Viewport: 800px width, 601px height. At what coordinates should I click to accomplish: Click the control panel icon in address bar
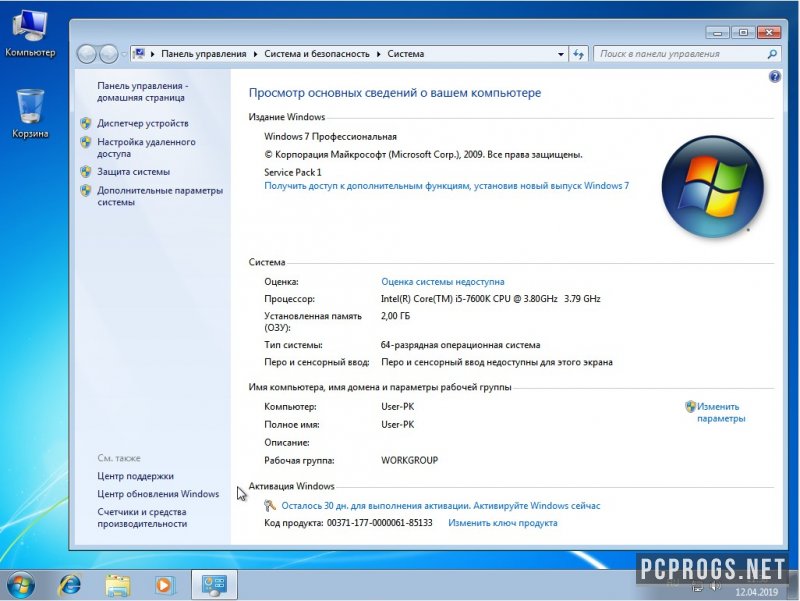[139, 54]
